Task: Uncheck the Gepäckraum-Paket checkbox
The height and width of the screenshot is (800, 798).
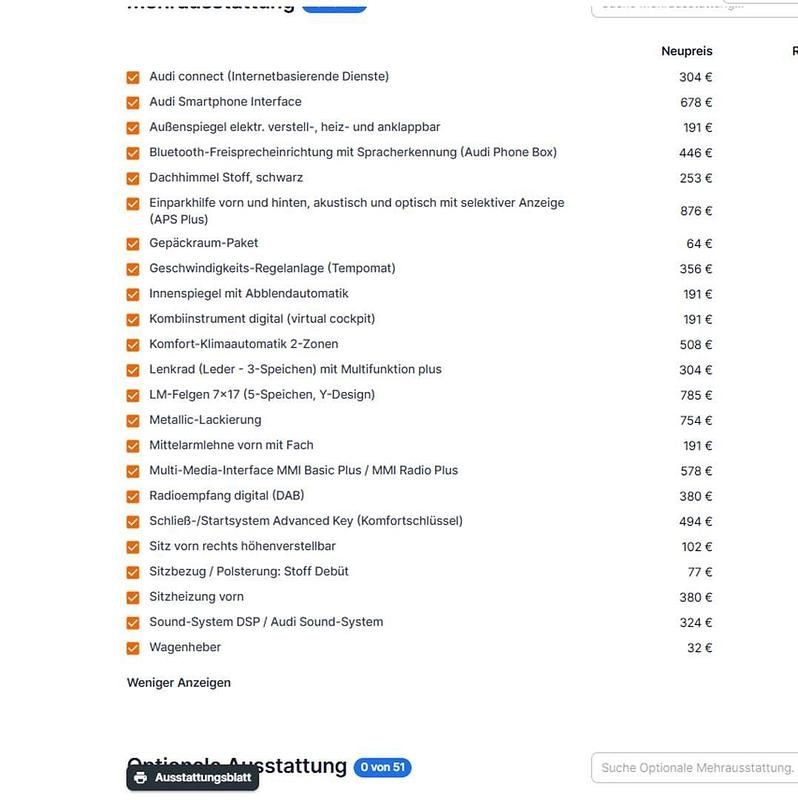Action: [x=133, y=244]
